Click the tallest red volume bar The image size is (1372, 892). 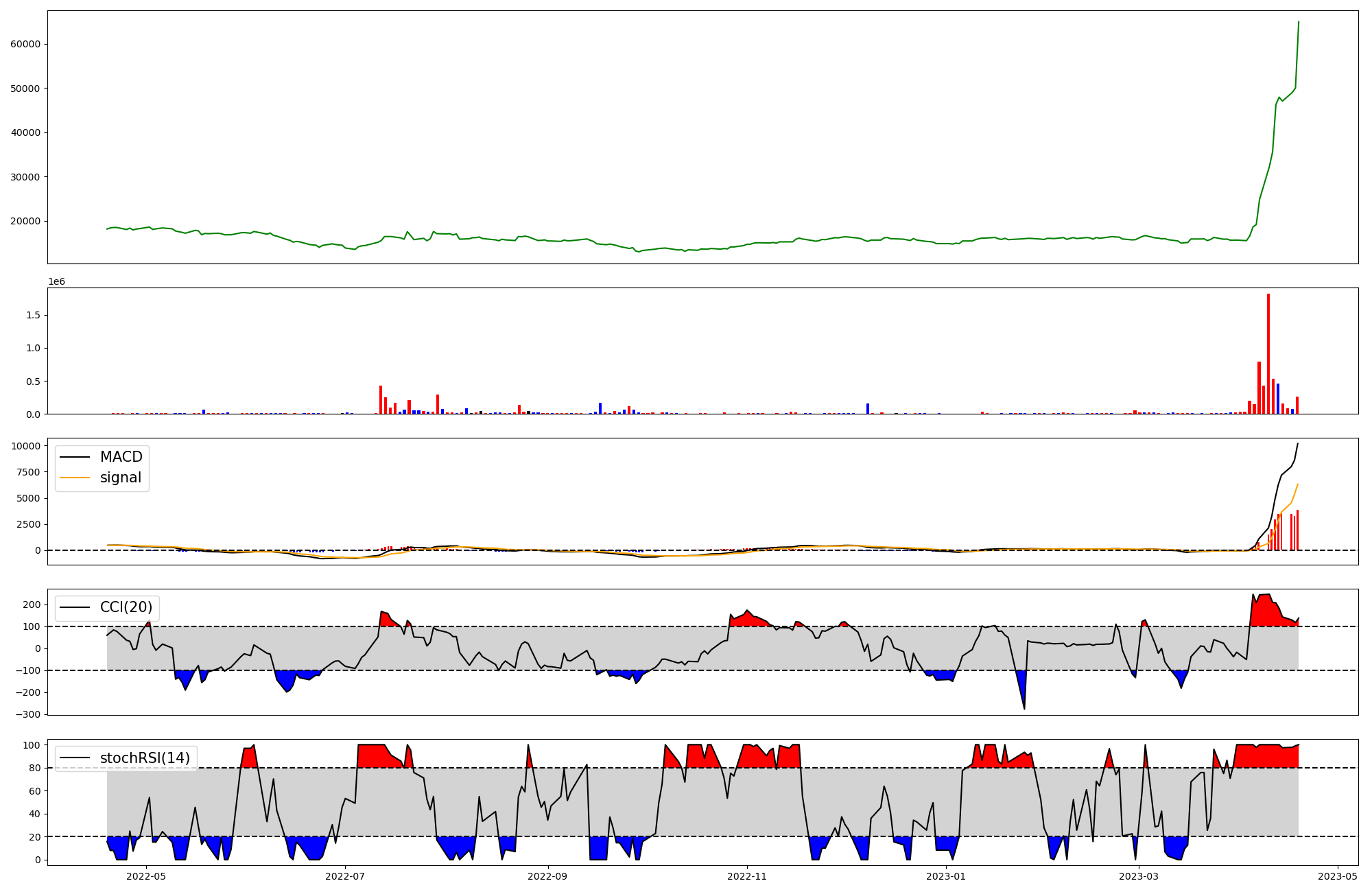coord(1268,354)
